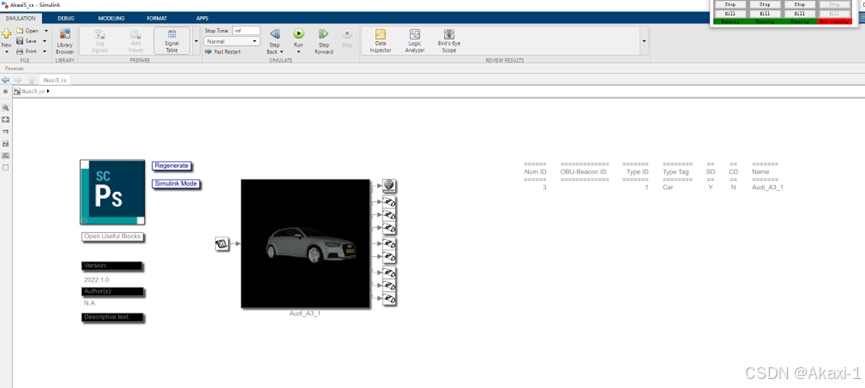Select the topmost output block on Audi
865x388 pixels.
tap(389, 185)
